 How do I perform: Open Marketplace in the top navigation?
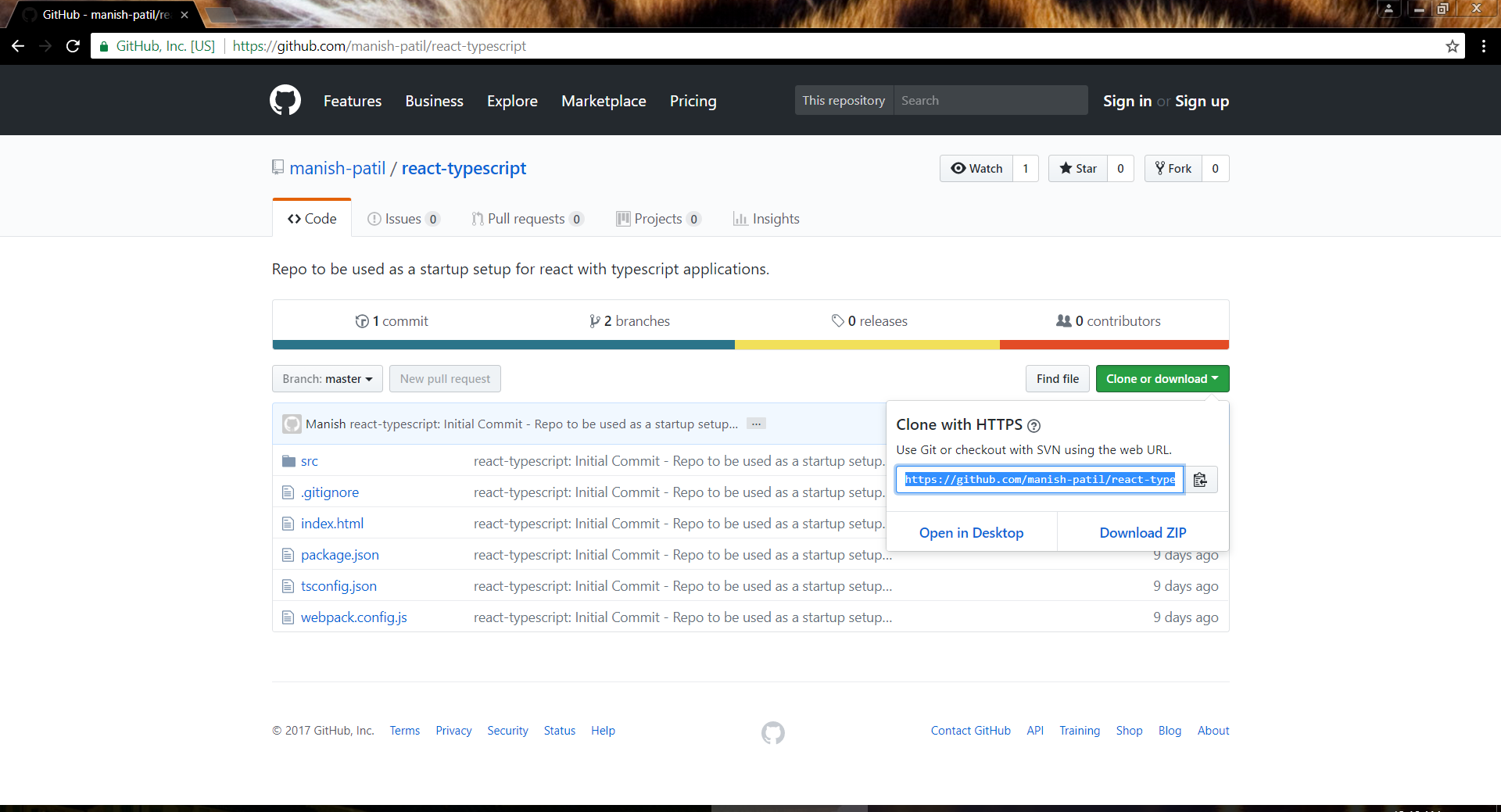604,101
